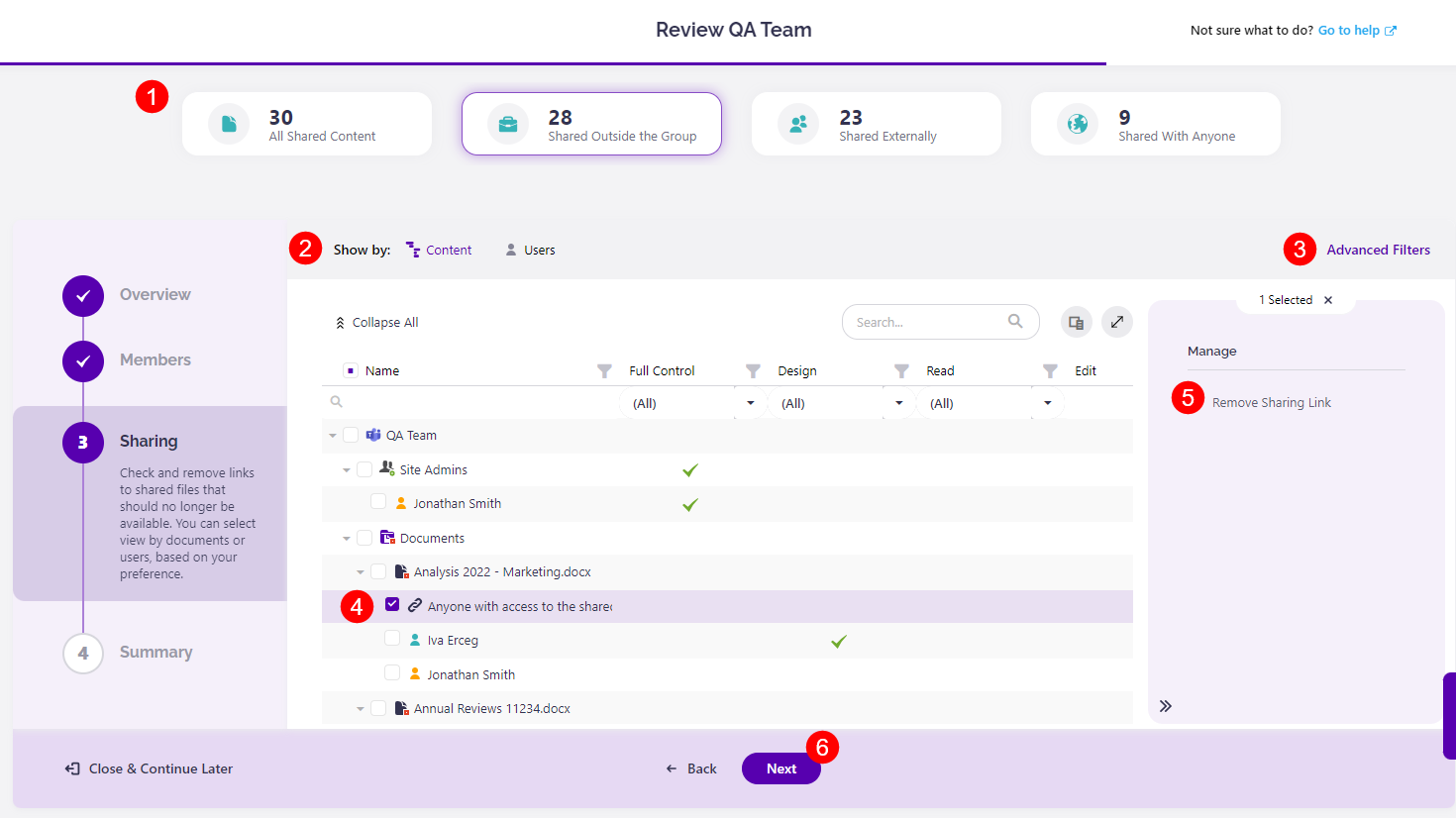Click the people icon on Shared Externally card
The height and width of the screenshot is (818, 1456).
point(797,123)
